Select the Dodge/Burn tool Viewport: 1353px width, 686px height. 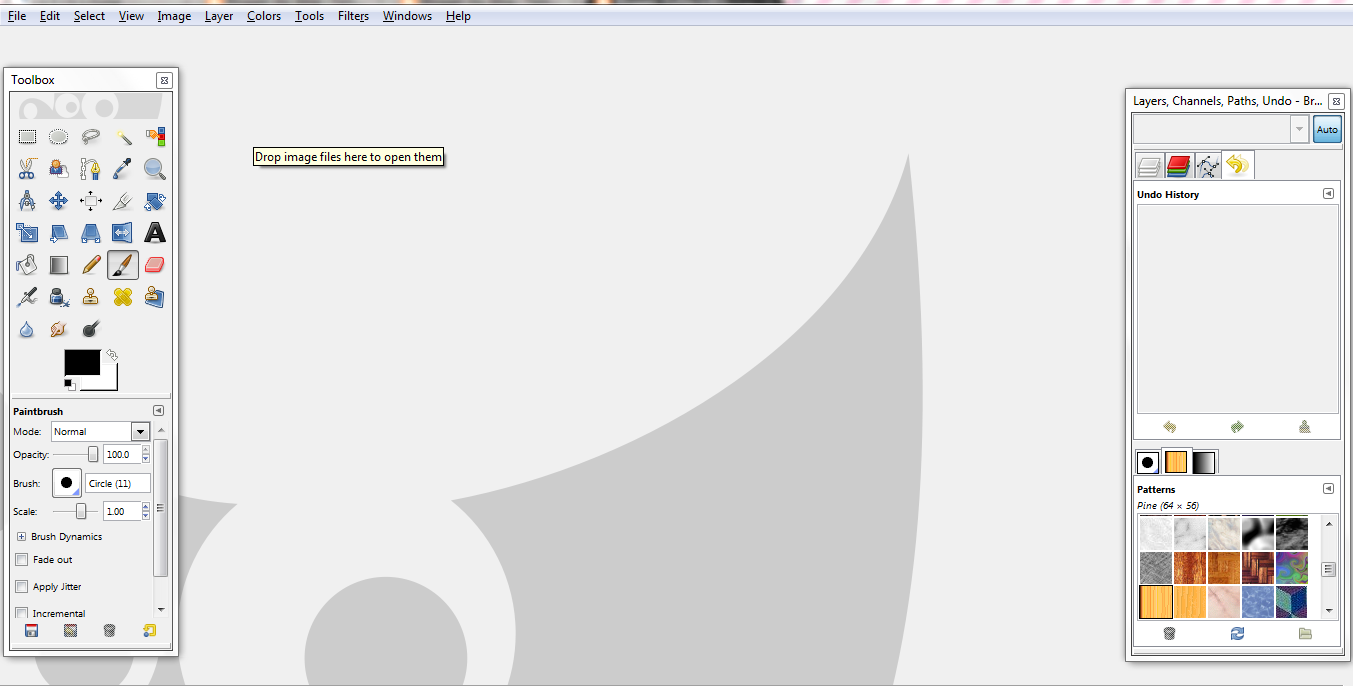click(91, 329)
